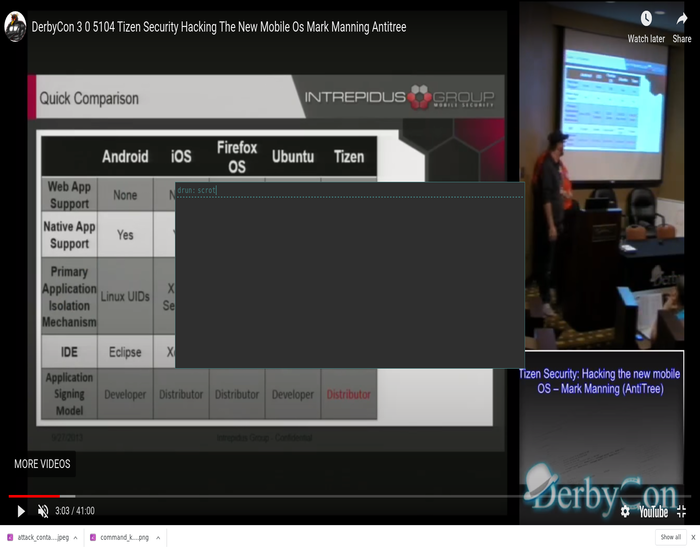The image size is (700, 550).
Task: Click the Quick Comparison slide heading
Action: [x=89, y=98]
